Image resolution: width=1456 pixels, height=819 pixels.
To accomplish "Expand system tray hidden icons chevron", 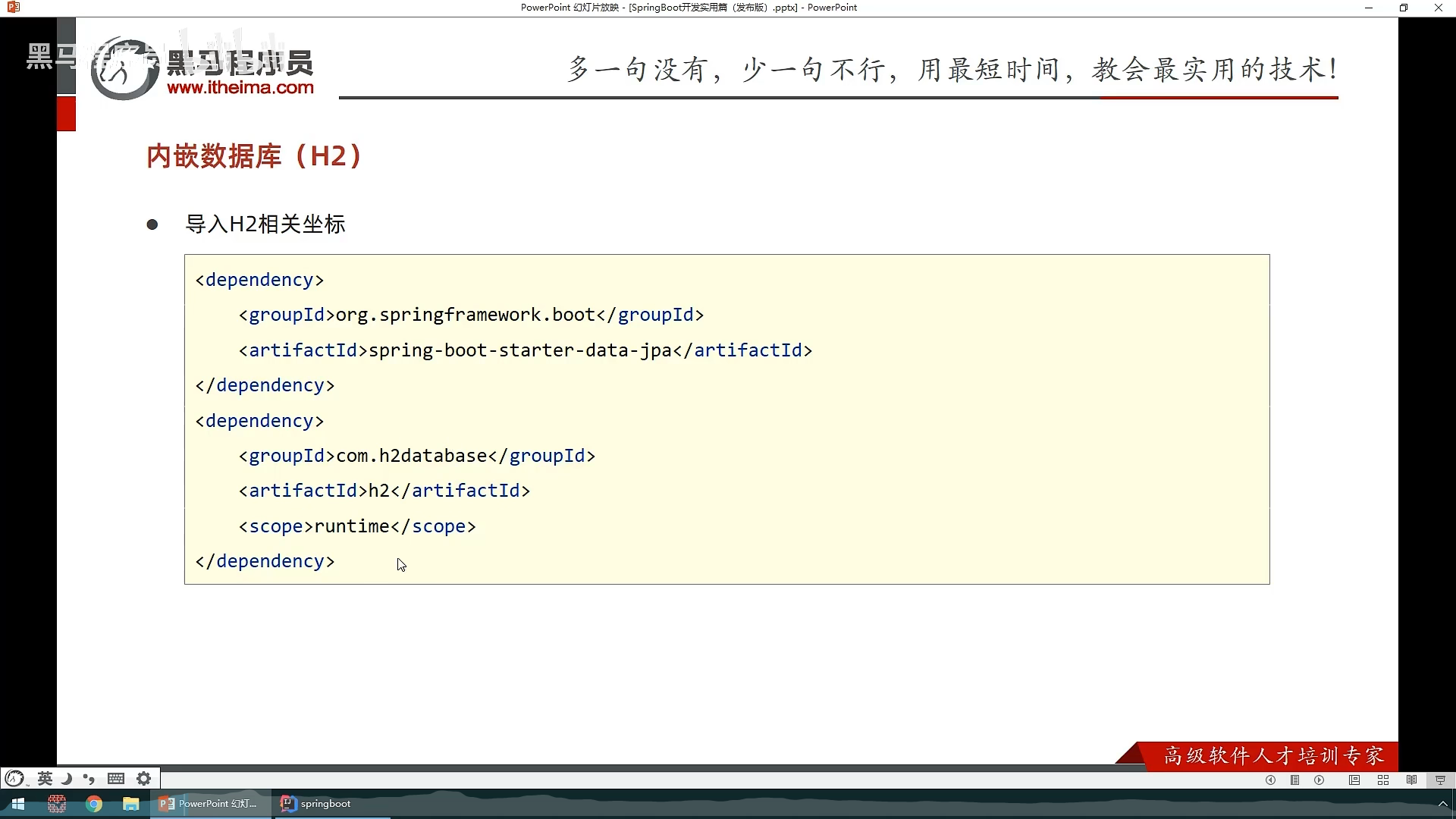I will coord(1442,804).
